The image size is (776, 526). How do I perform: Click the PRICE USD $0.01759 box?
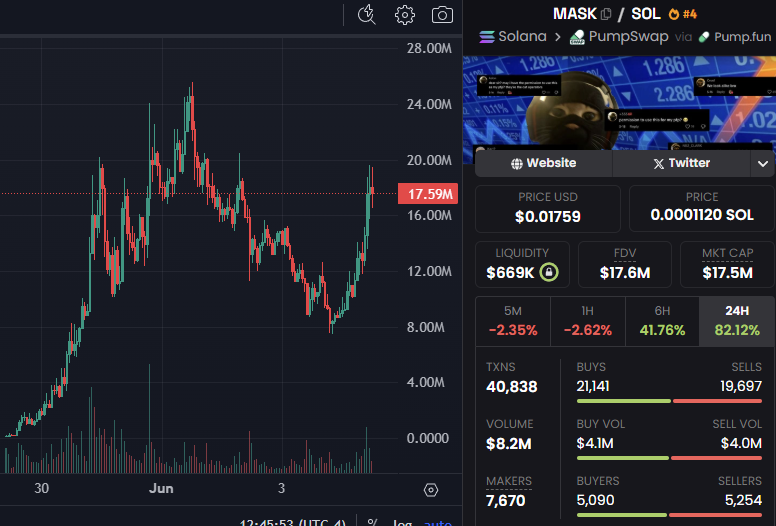click(x=548, y=208)
